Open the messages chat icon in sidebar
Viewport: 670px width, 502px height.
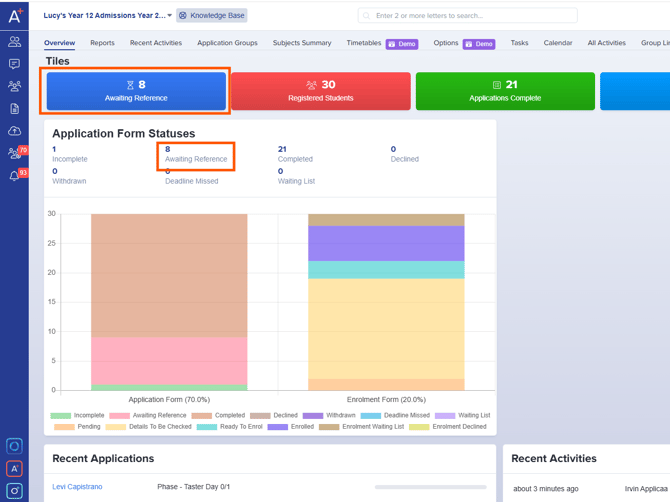(x=15, y=64)
